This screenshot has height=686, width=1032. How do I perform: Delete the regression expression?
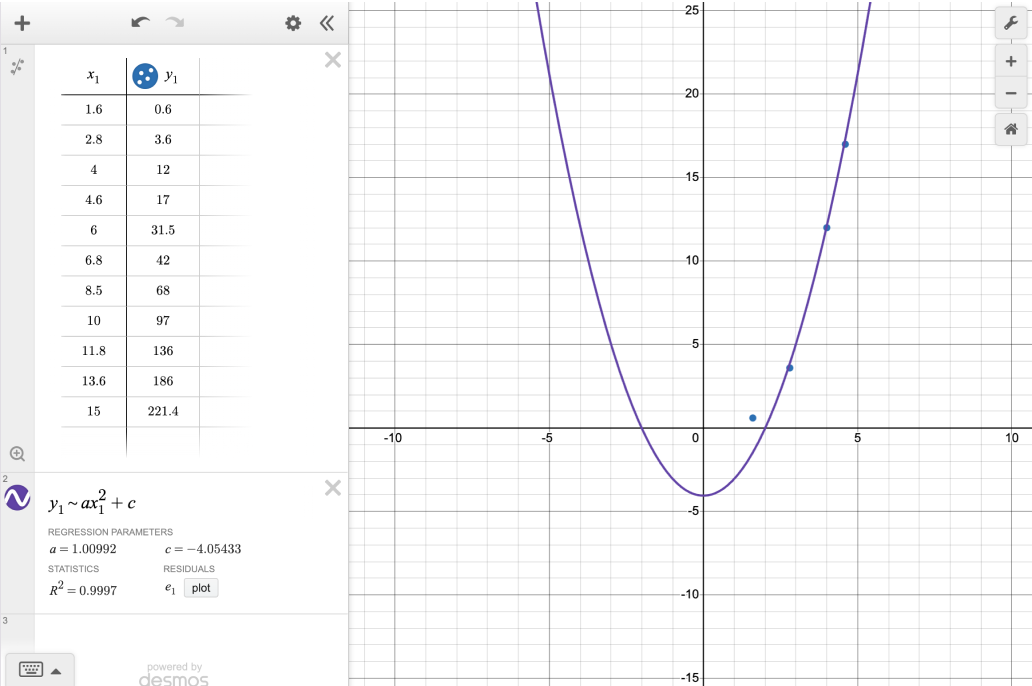click(333, 488)
